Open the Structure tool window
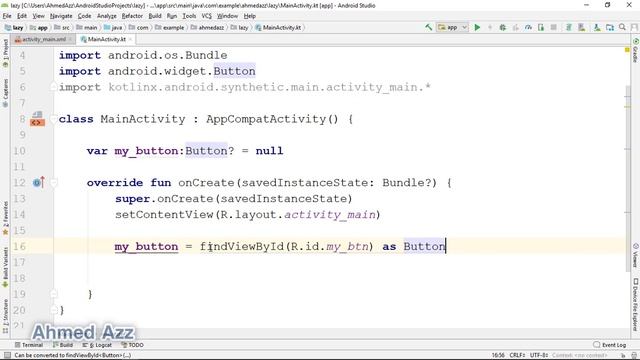Screen dimensions: 640x360 click(x=5, y=316)
